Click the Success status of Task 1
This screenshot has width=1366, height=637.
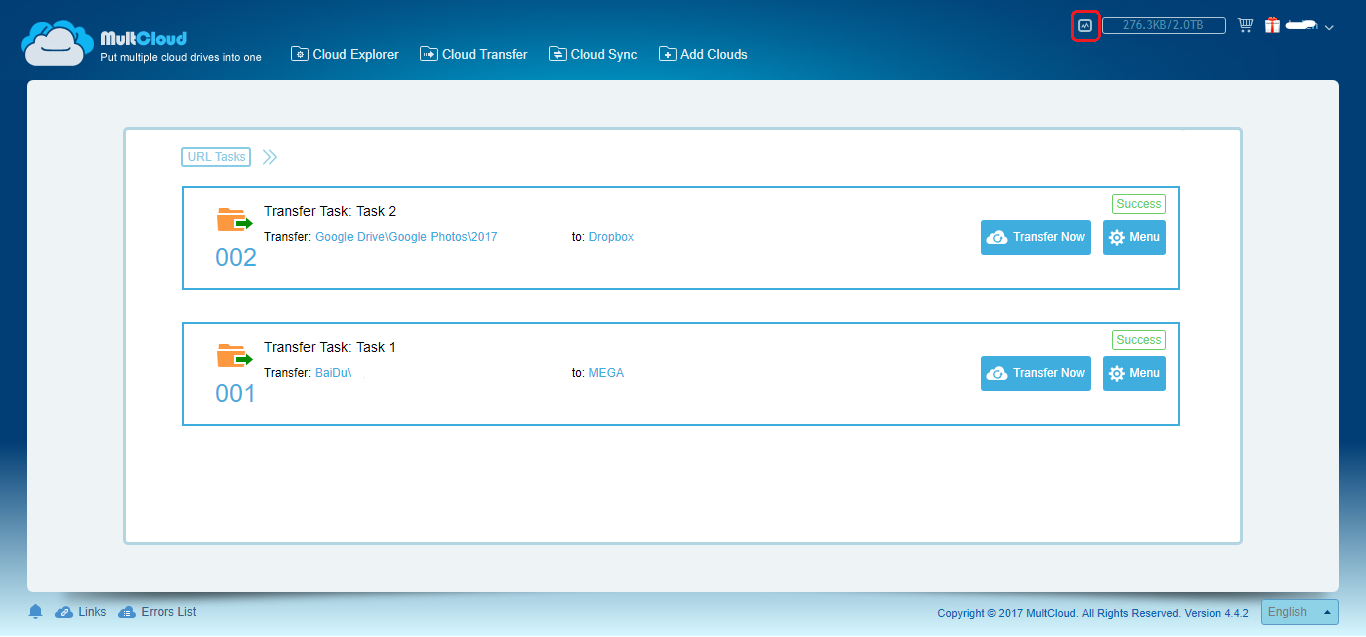point(1139,340)
